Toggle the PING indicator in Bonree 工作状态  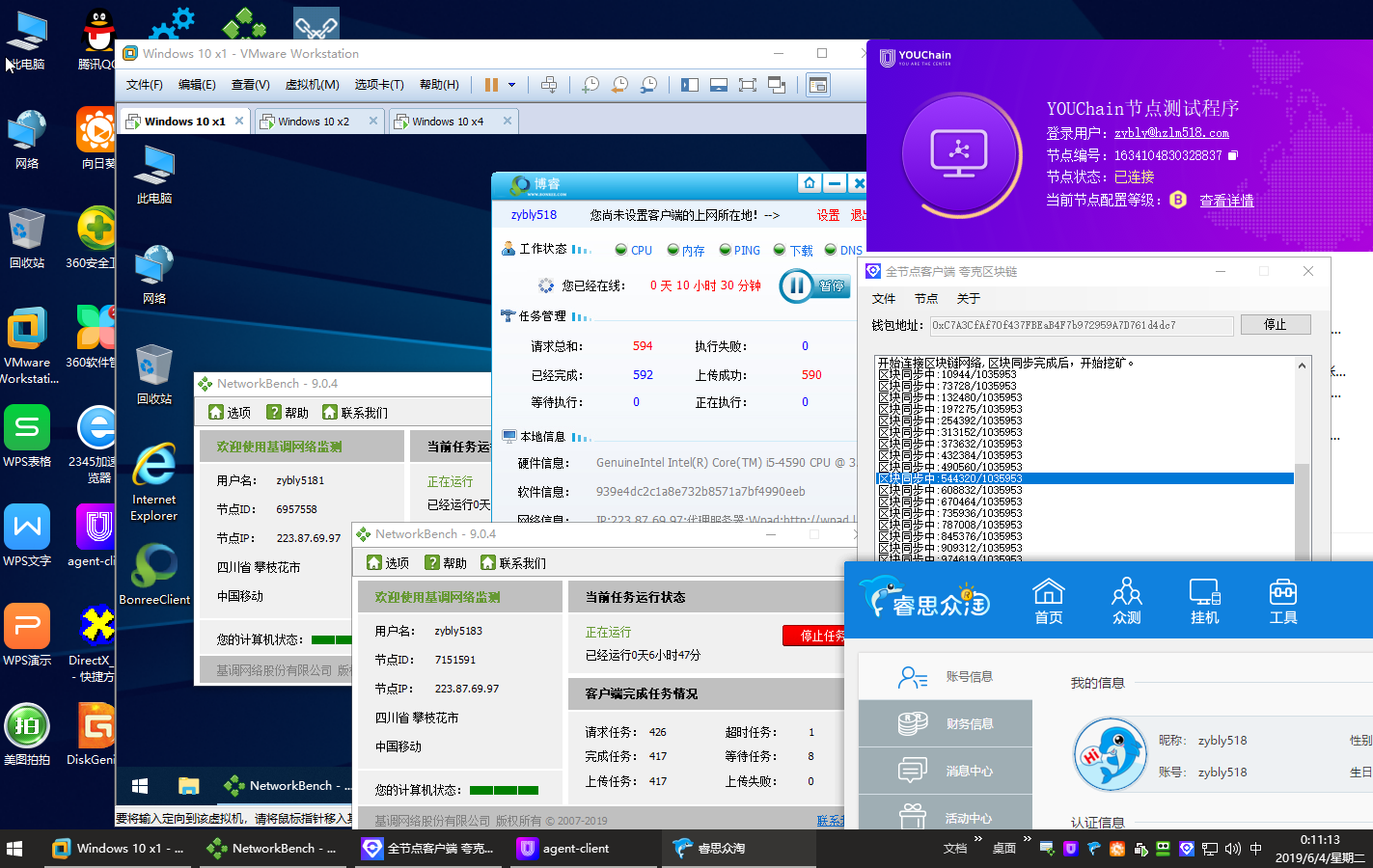pos(739,250)
